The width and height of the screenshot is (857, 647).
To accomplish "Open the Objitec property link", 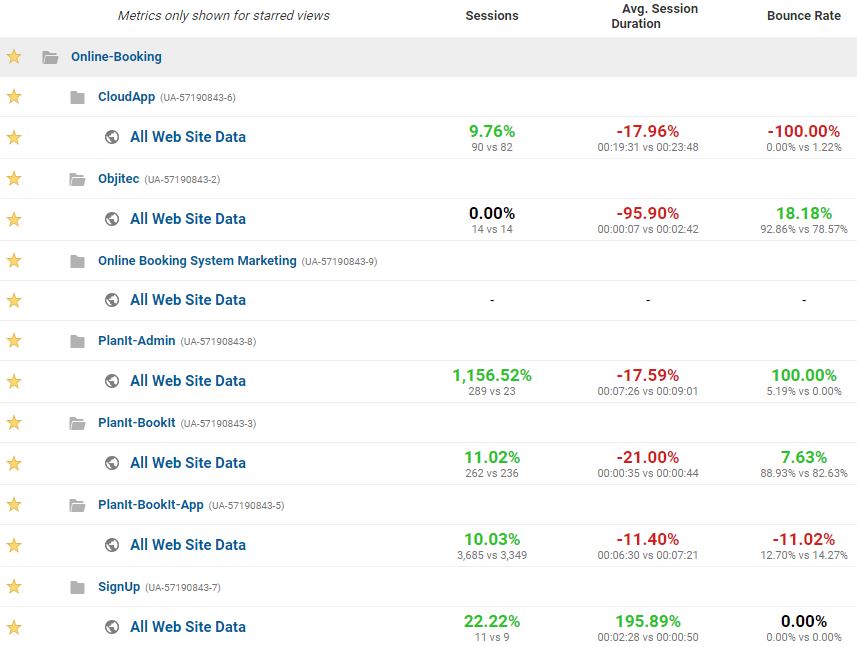I will pos(119,179).
